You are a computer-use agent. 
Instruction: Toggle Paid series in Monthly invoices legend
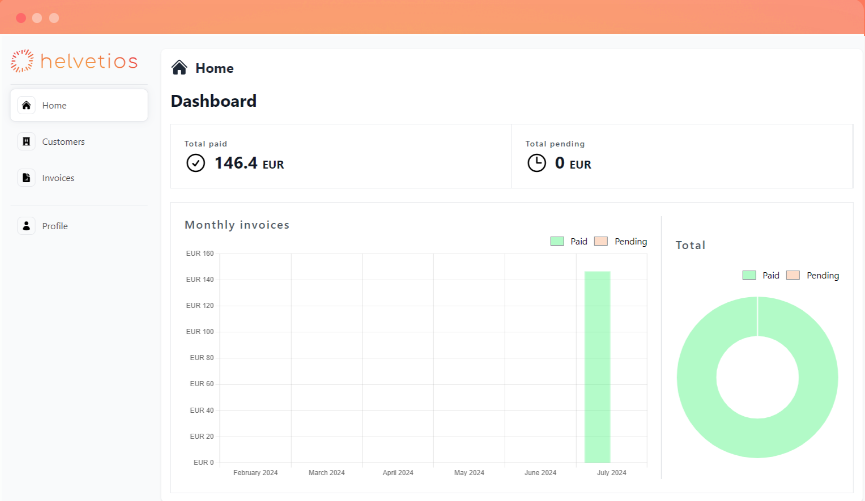(x=557, y=241)
